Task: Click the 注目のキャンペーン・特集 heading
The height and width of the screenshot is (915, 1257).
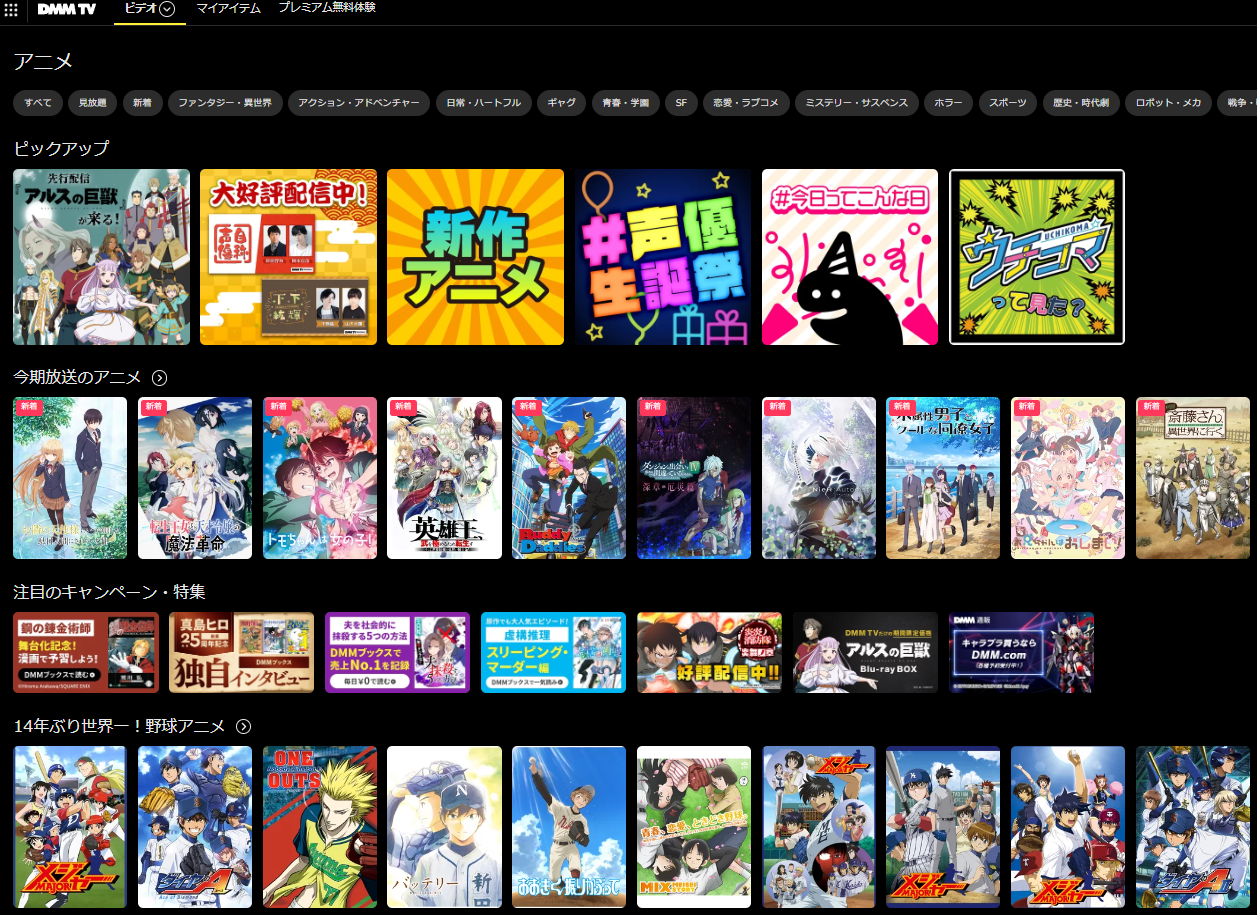Action: coord(109,592)
